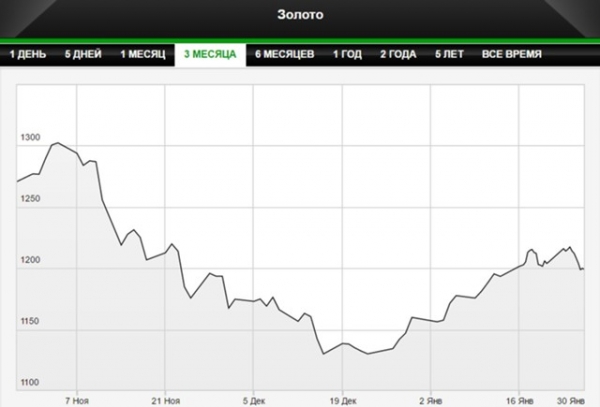Select the 5 ДНЕЙ tab
This screenshot has width=600, height=407.
(x=84, y=54)
